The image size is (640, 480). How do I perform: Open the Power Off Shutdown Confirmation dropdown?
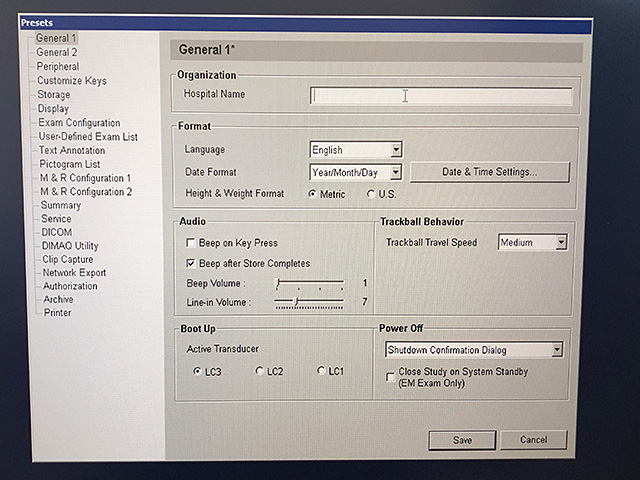click(x=474, y=350)
